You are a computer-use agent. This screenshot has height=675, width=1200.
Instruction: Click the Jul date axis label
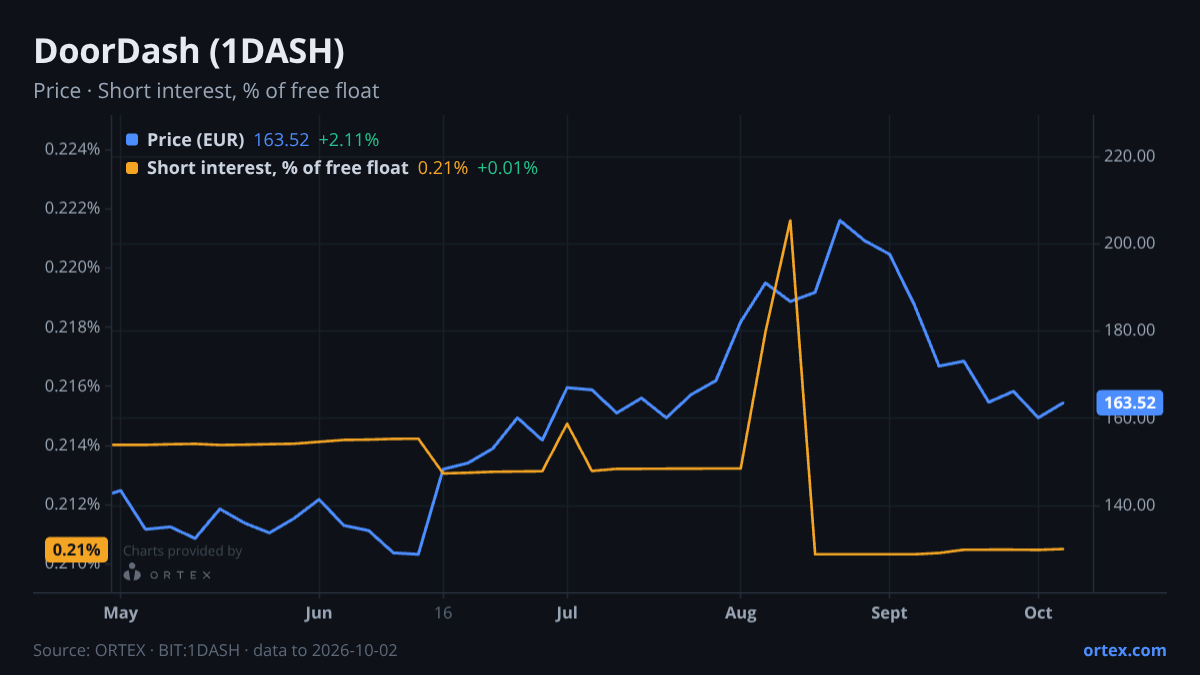pos(567,613)
